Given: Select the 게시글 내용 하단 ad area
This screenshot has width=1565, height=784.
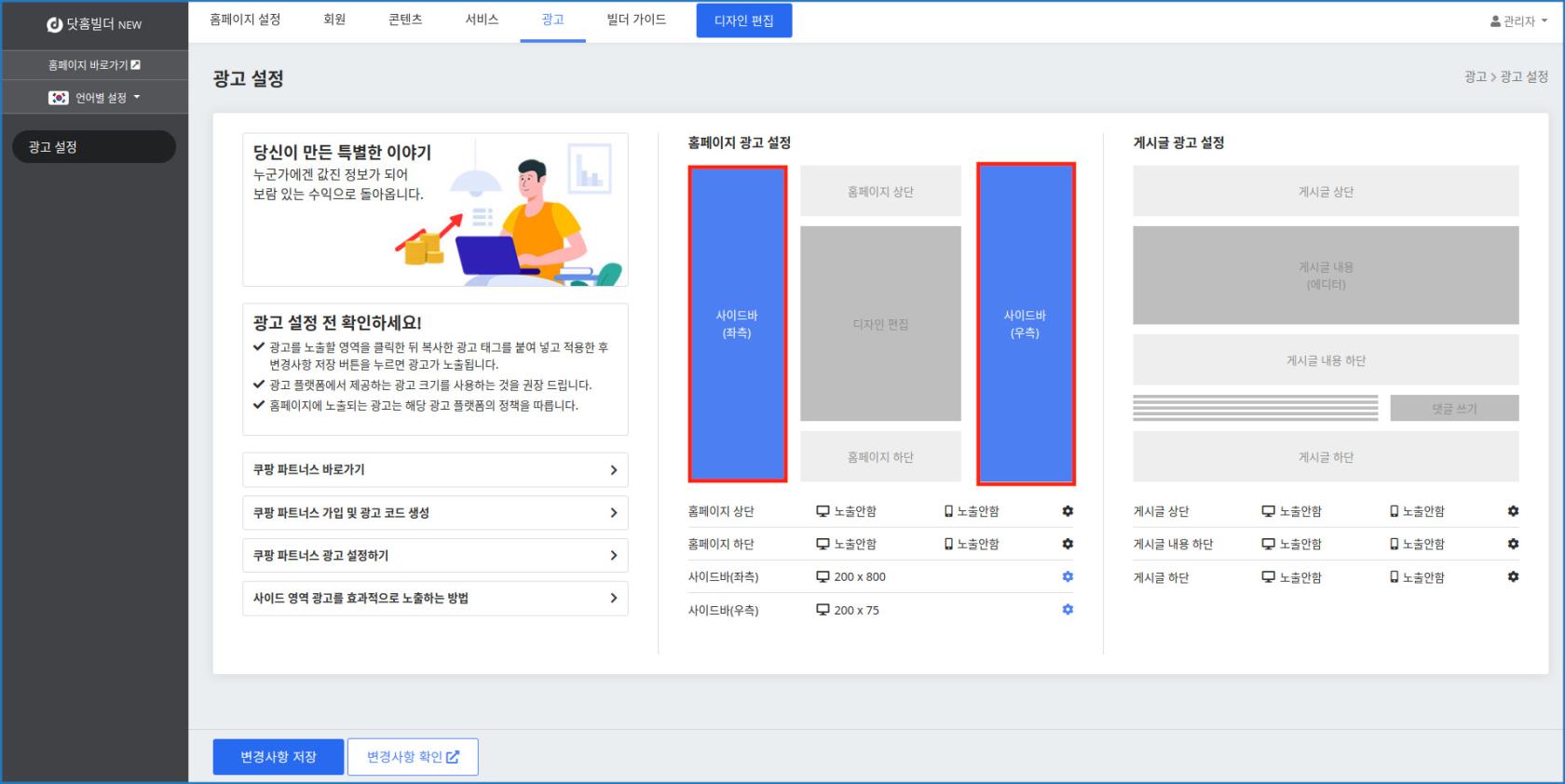Looking at the screenshot, I should (1325, 360).
